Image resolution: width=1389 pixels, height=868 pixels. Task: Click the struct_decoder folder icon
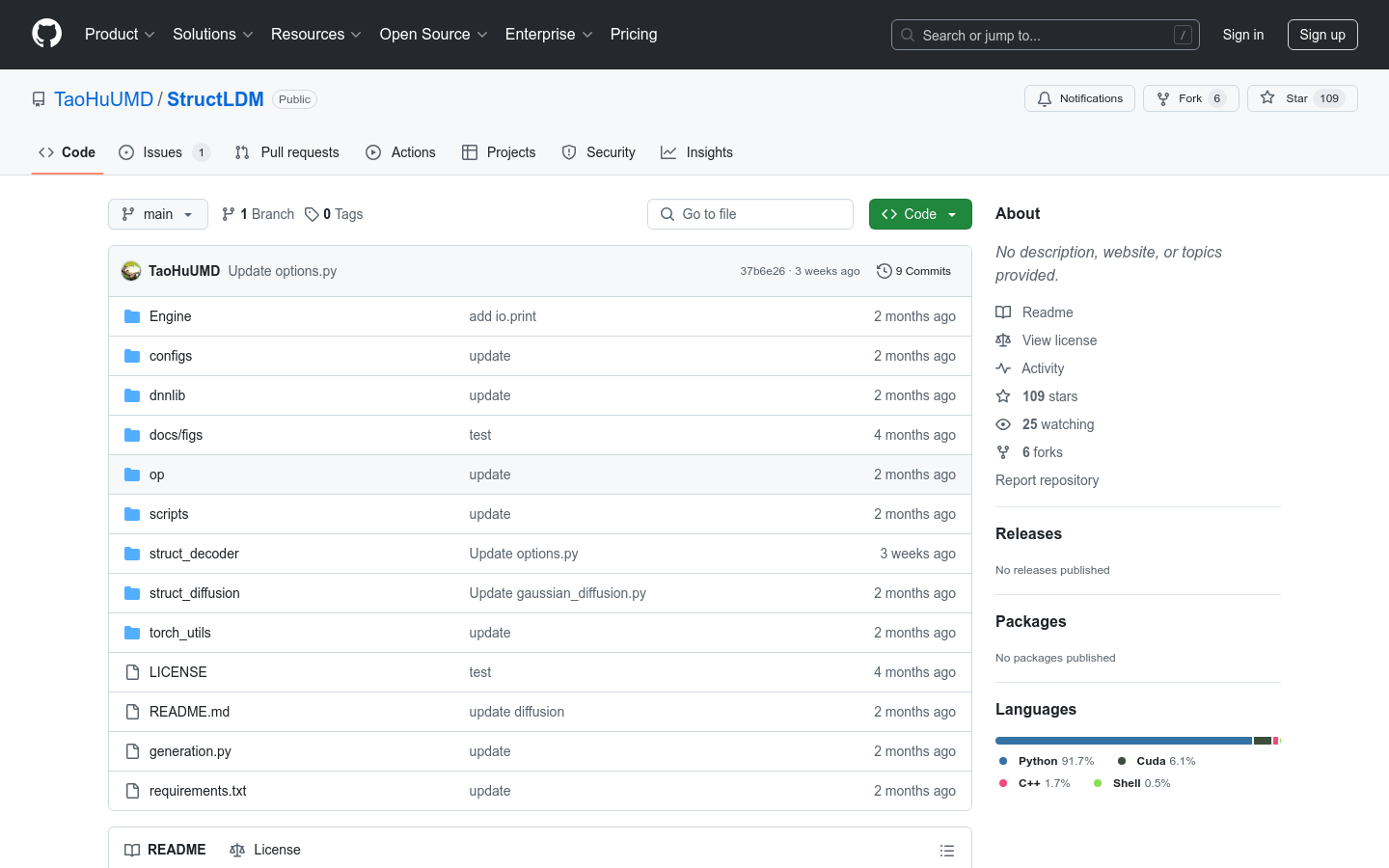(132, 554)
